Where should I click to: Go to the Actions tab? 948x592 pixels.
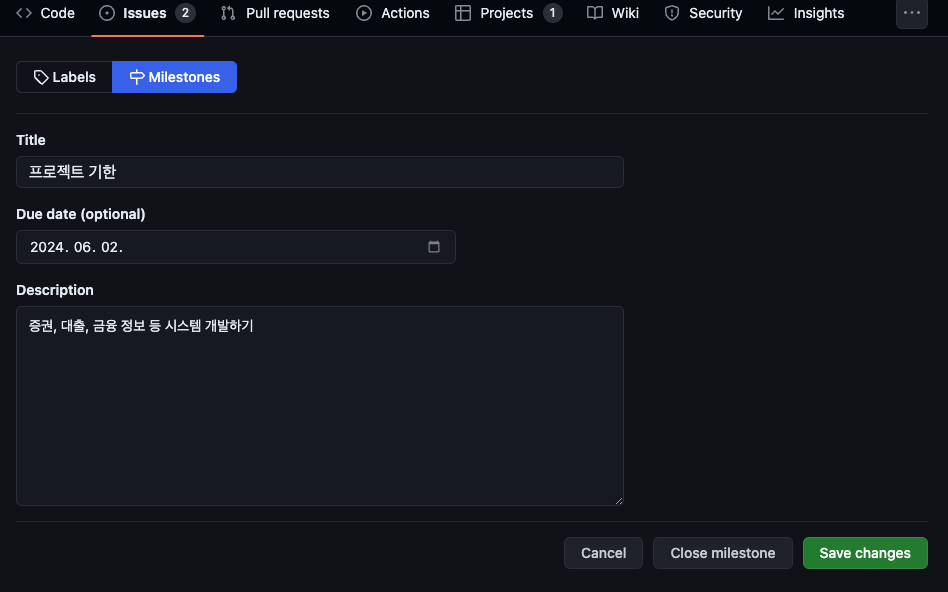(393, 13)
